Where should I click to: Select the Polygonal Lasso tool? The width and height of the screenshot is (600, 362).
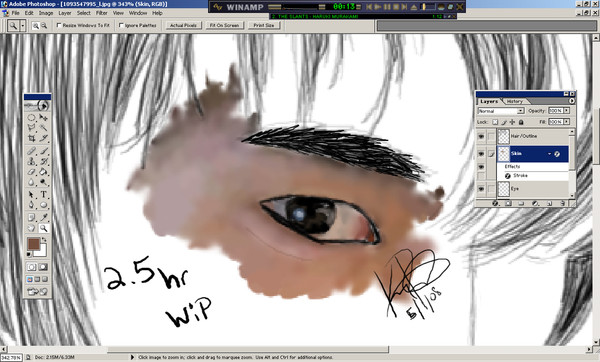[x=31, y=127]
